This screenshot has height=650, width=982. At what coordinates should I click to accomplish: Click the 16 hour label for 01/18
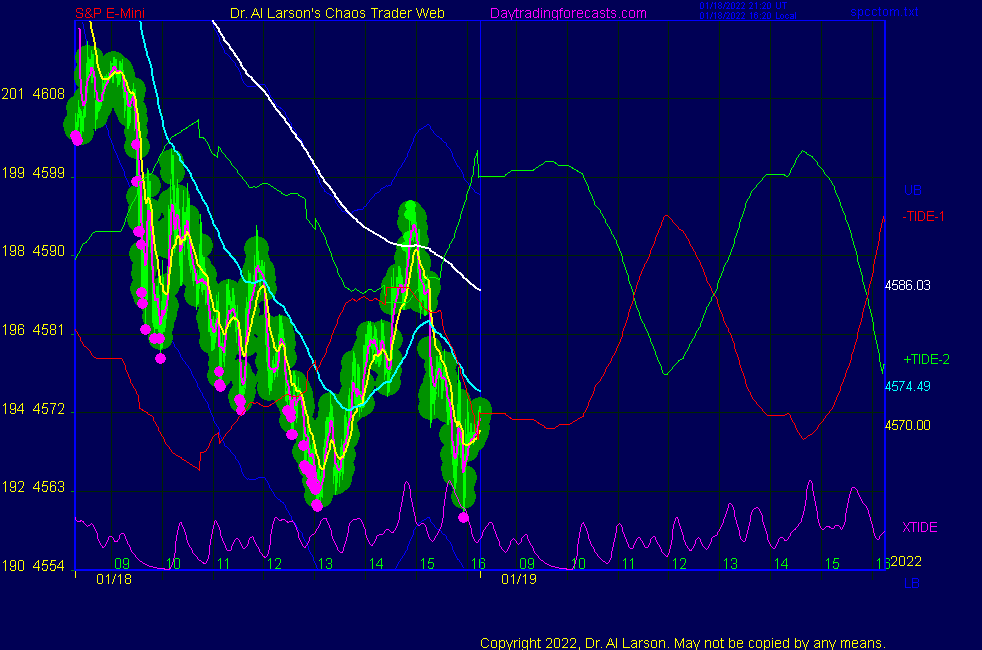(478, 564)
